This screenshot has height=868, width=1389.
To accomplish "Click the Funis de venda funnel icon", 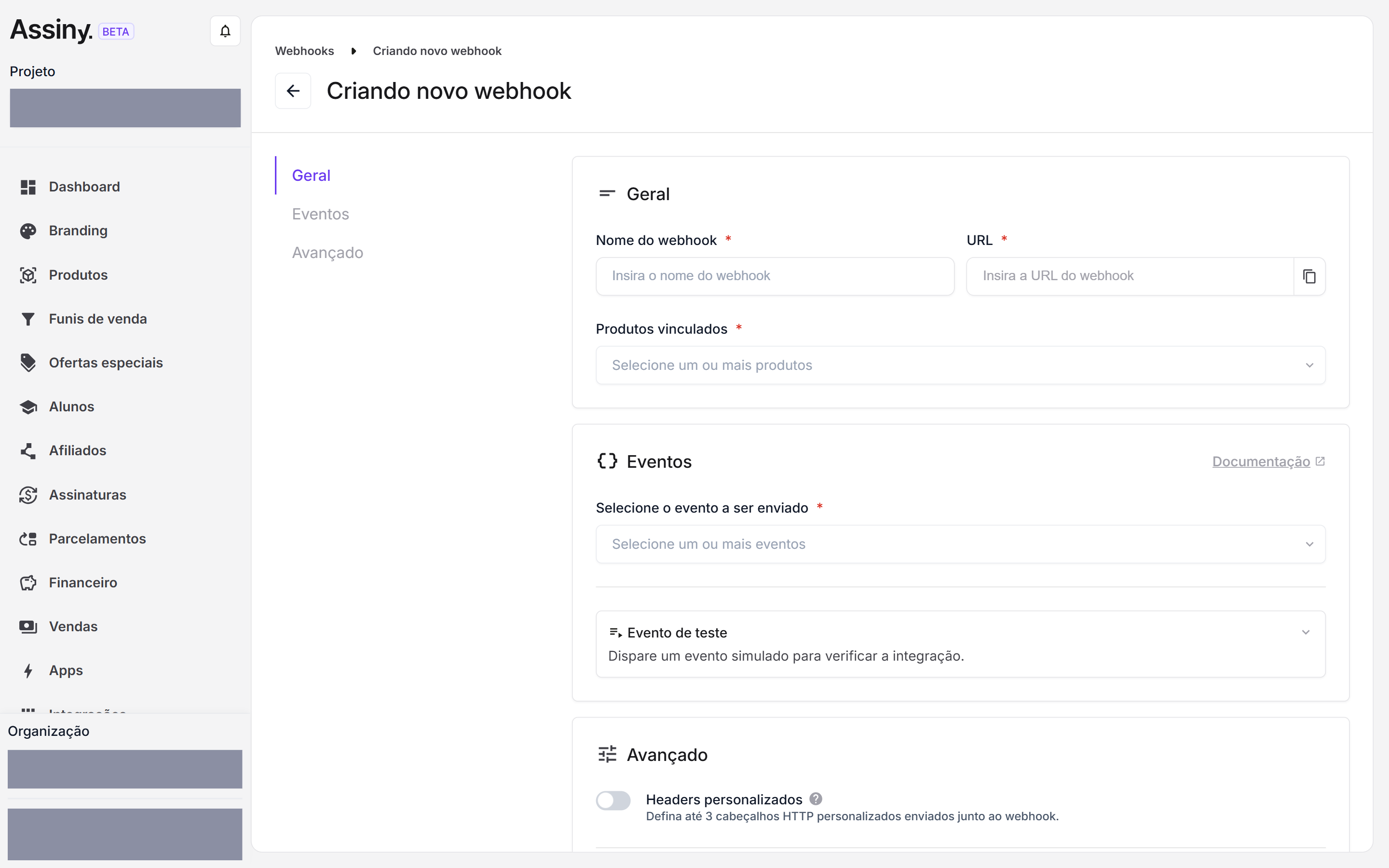I will tap(28, 319).
